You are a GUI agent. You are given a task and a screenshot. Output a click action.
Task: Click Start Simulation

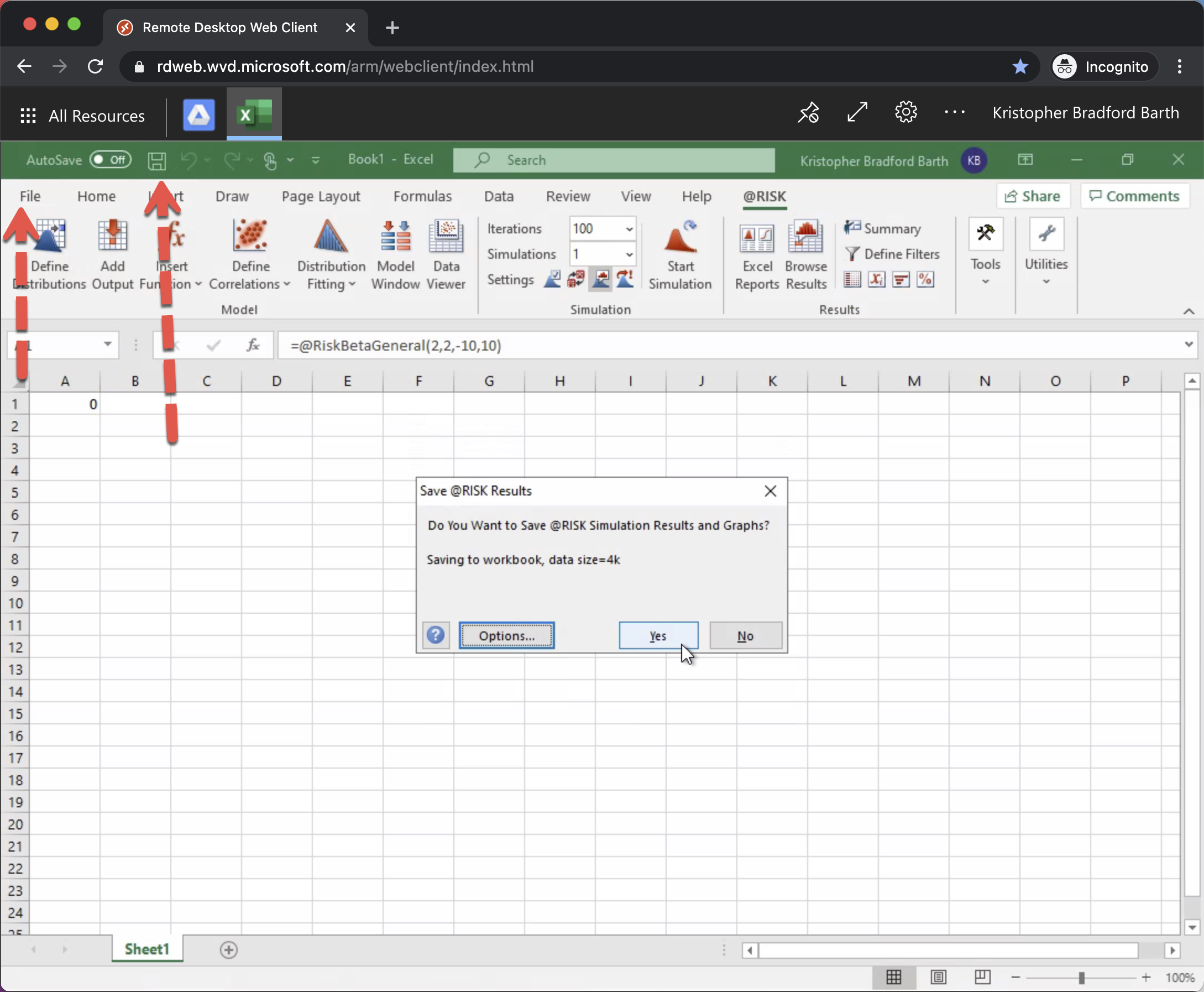click(x=680, y=255)
